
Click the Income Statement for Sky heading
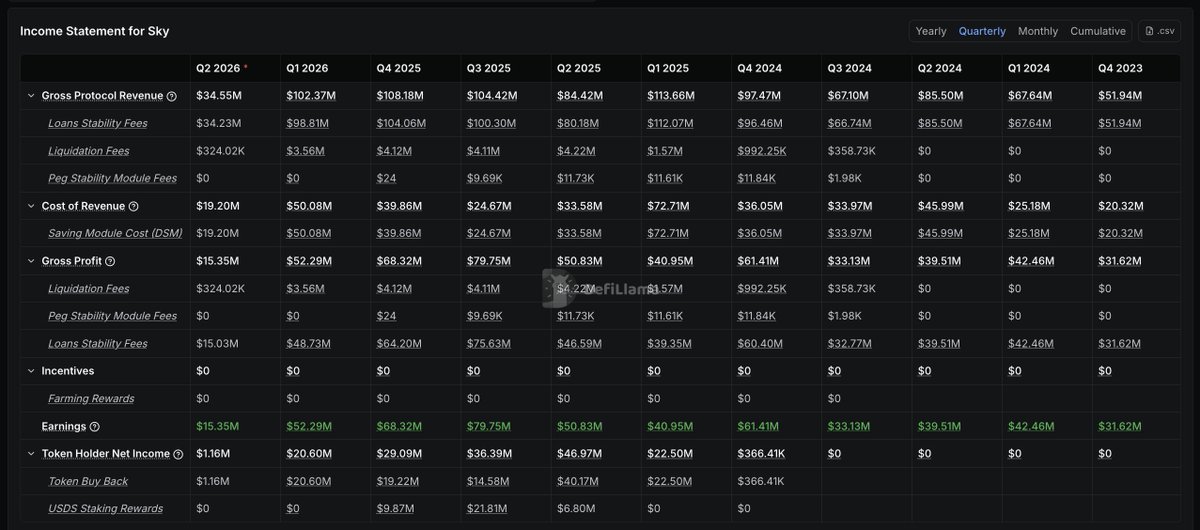[94, 31]
